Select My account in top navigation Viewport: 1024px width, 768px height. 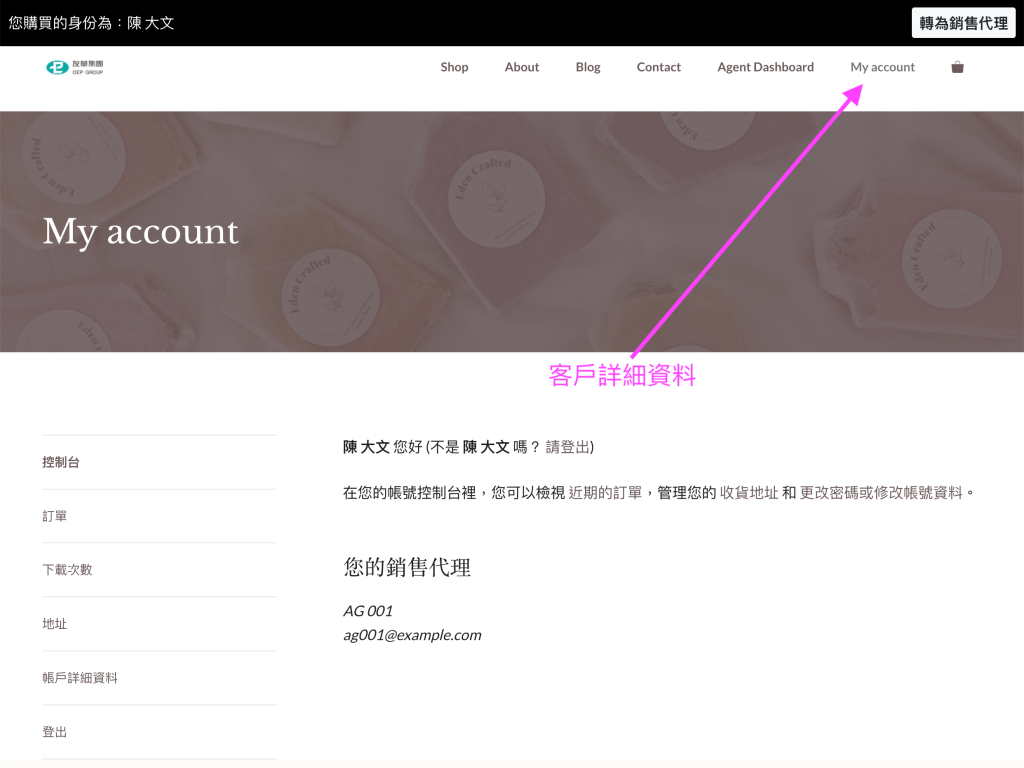(x=882, y=67)
